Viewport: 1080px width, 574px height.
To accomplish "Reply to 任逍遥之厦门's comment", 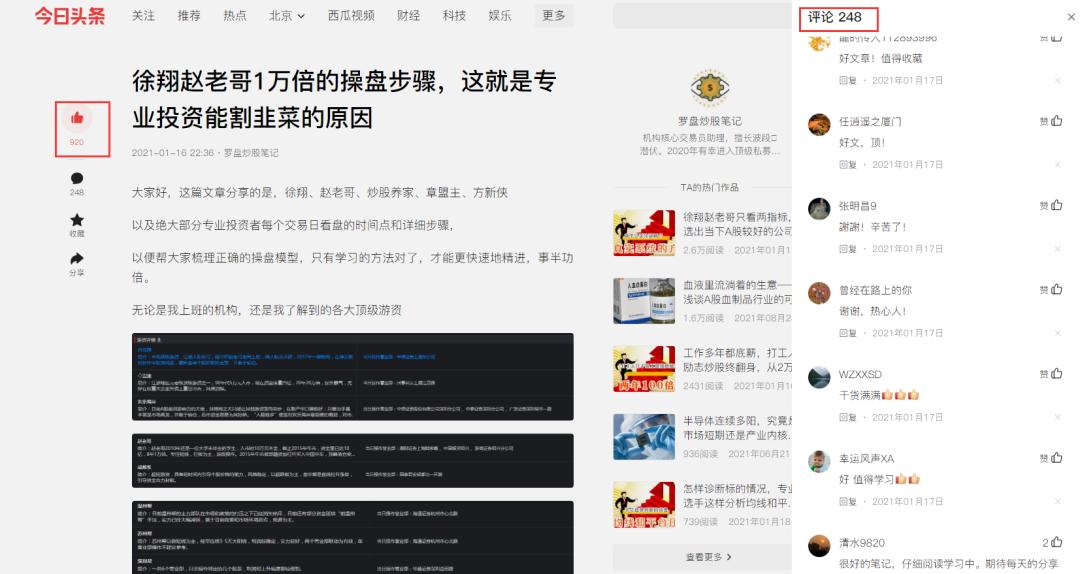I will 848,165.
